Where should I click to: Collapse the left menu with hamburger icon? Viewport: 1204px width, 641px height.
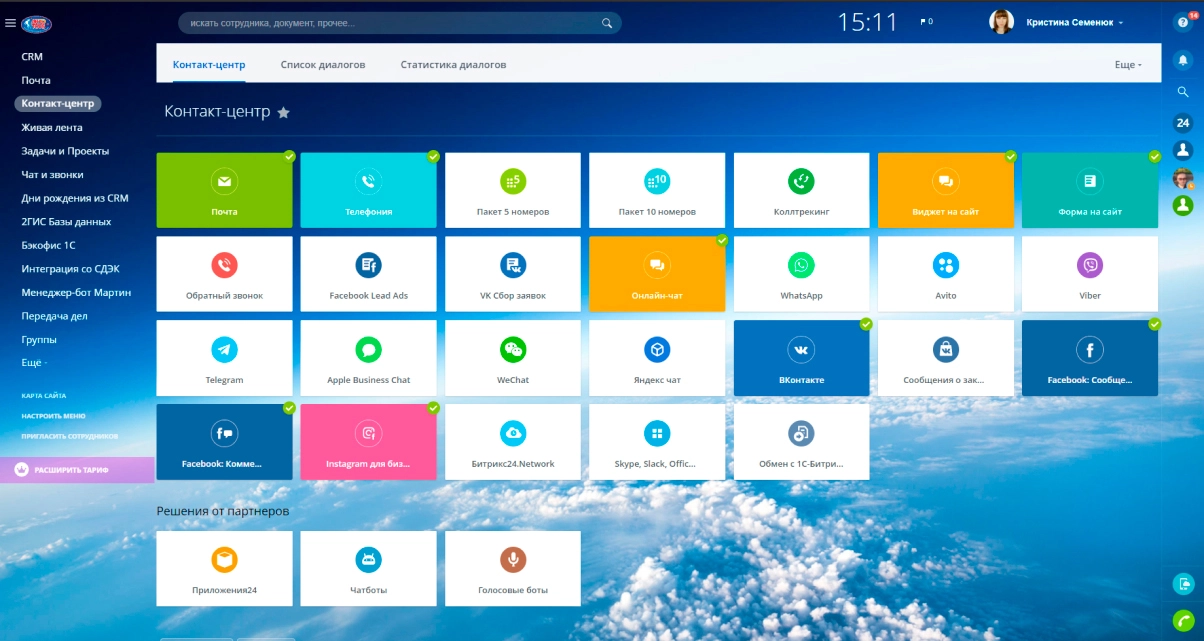[10, 23]
